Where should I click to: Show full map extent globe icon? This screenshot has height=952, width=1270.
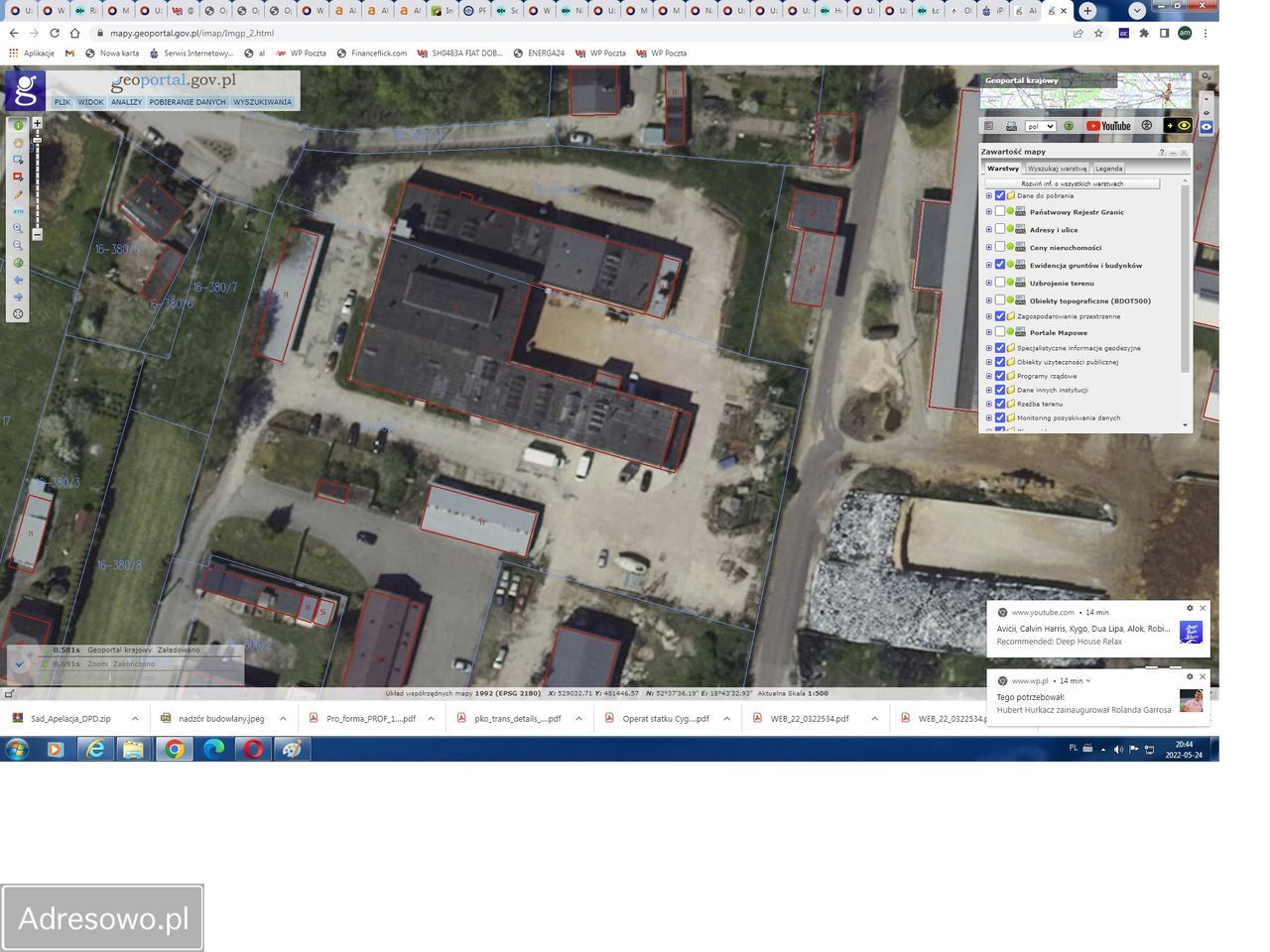18,263
